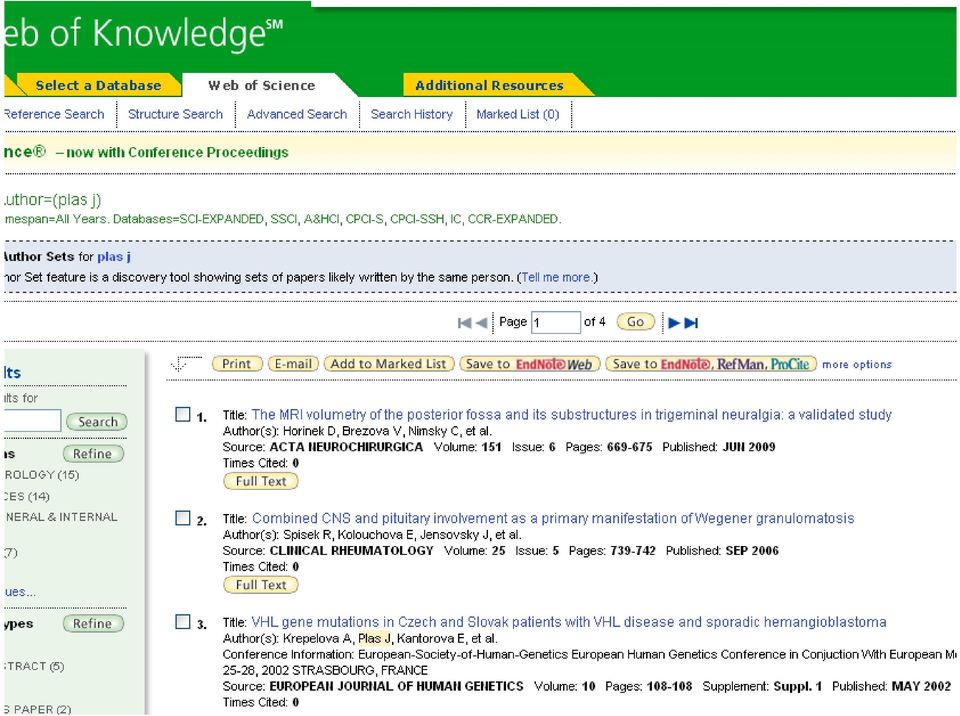Image resolution: width=960 pixels, height=716 pixels.
Task: Click Full Text button for result 2
Action: 261,585
